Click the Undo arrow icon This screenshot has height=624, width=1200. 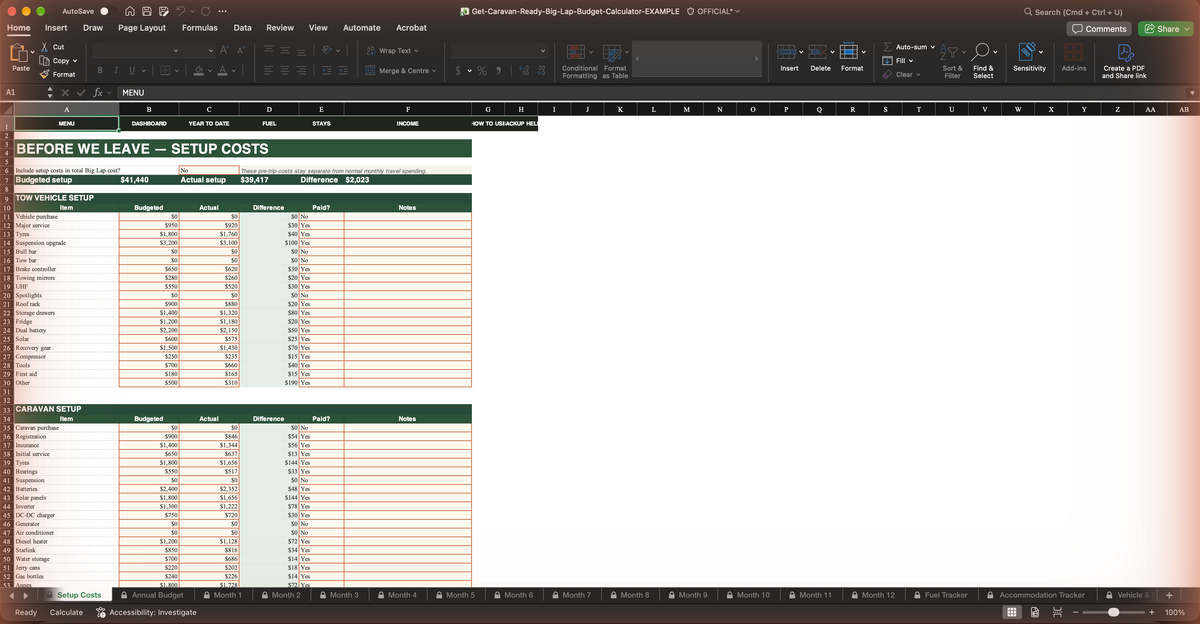[181, 11]
